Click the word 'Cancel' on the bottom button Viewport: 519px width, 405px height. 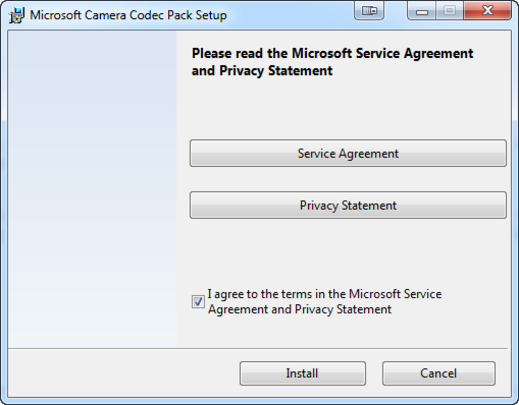tap(438, 373)
